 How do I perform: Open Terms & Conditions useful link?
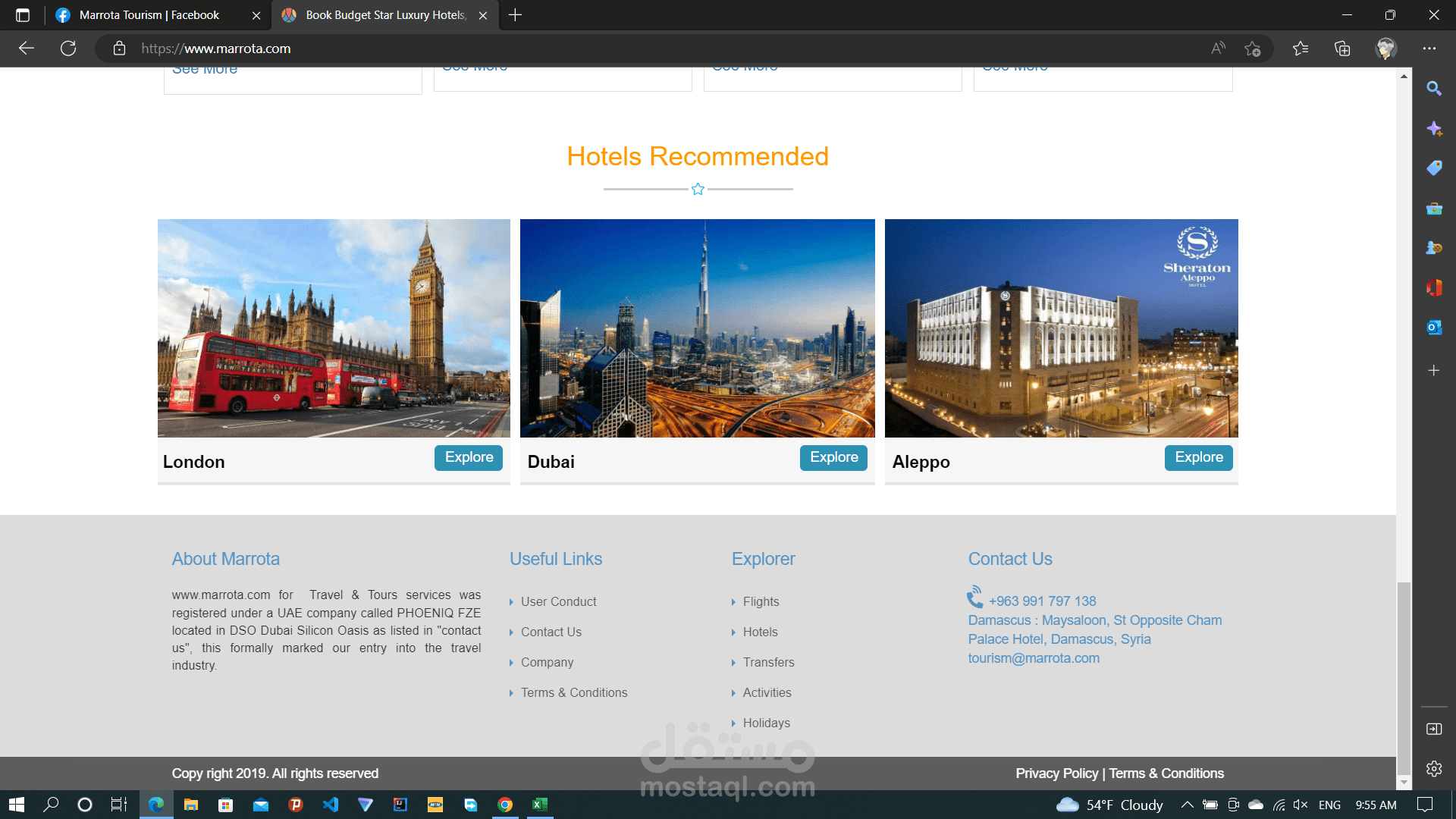[574, 692]
